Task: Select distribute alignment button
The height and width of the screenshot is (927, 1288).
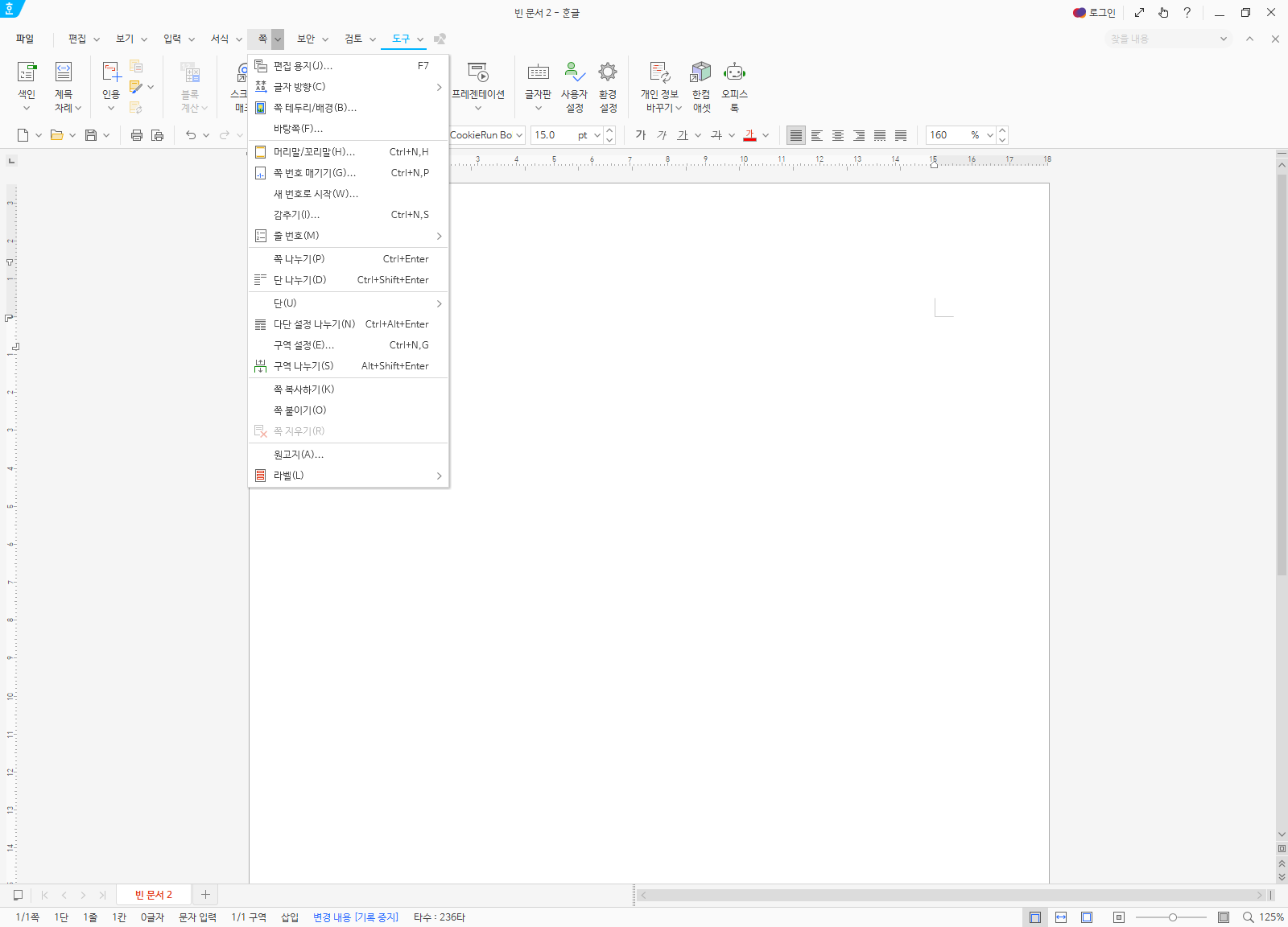Action: click(880, 135)
